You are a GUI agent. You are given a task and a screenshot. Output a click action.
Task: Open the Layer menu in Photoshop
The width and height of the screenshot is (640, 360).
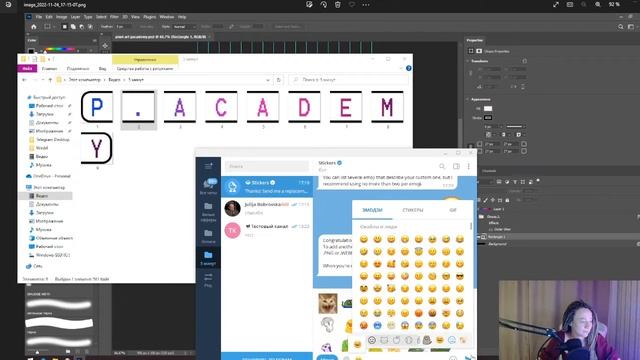click(x=76, y=17)
